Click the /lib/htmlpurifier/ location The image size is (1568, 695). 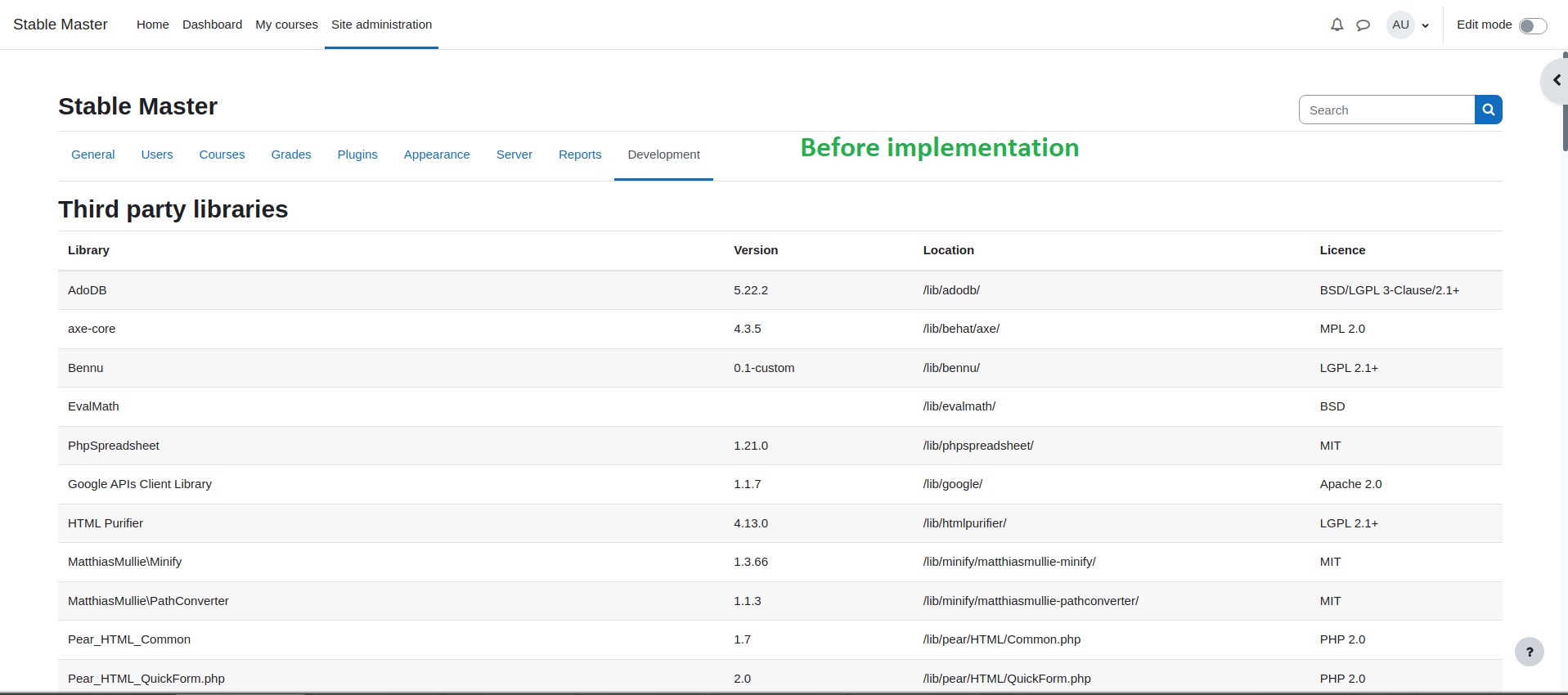click(965, 523)
